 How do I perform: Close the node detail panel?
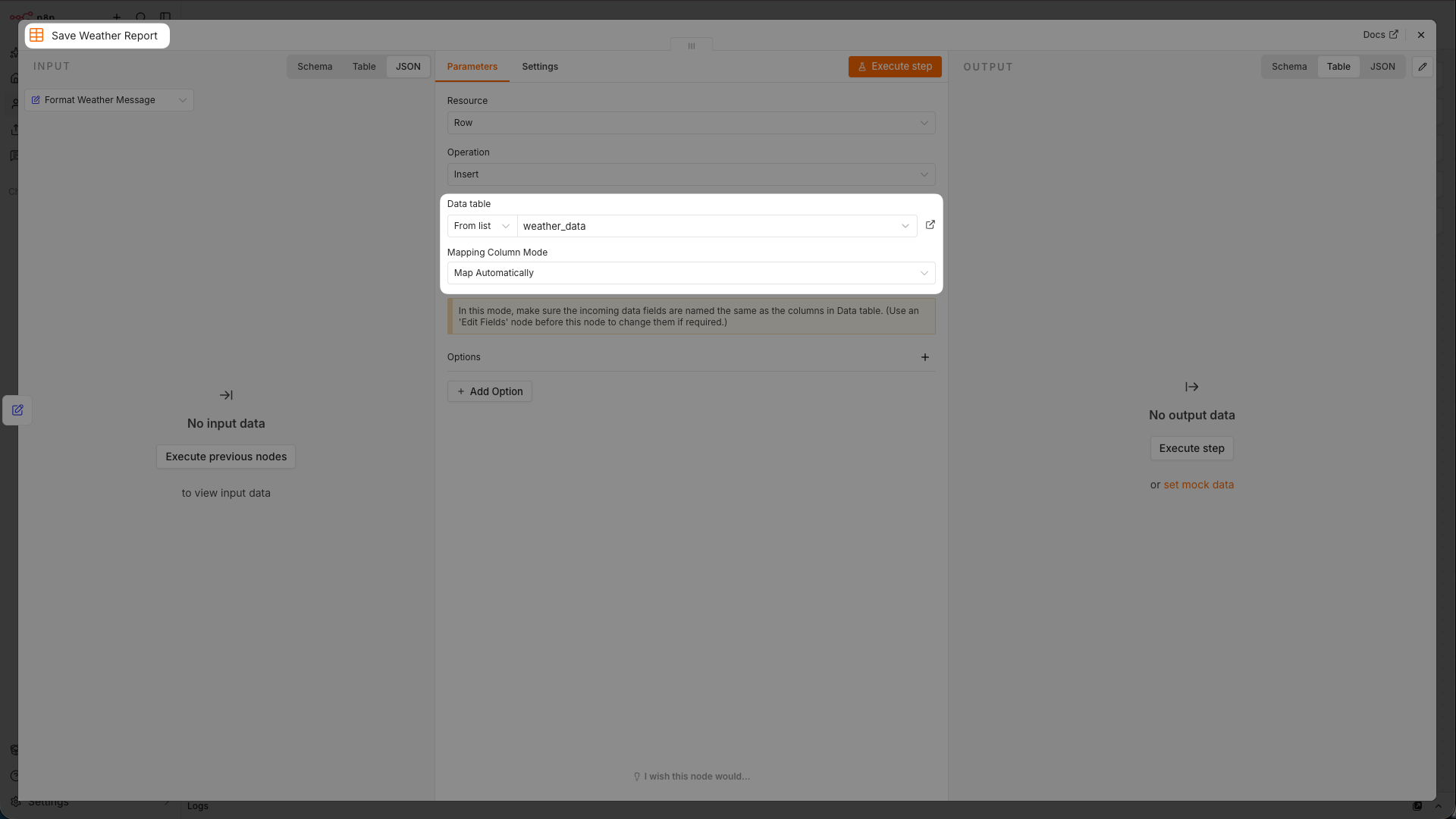tap(1421, 35)
